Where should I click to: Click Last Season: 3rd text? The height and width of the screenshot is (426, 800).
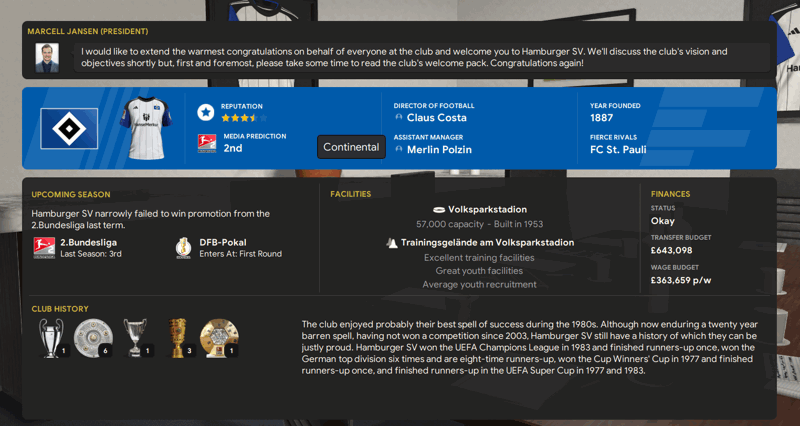coord(91,254)
